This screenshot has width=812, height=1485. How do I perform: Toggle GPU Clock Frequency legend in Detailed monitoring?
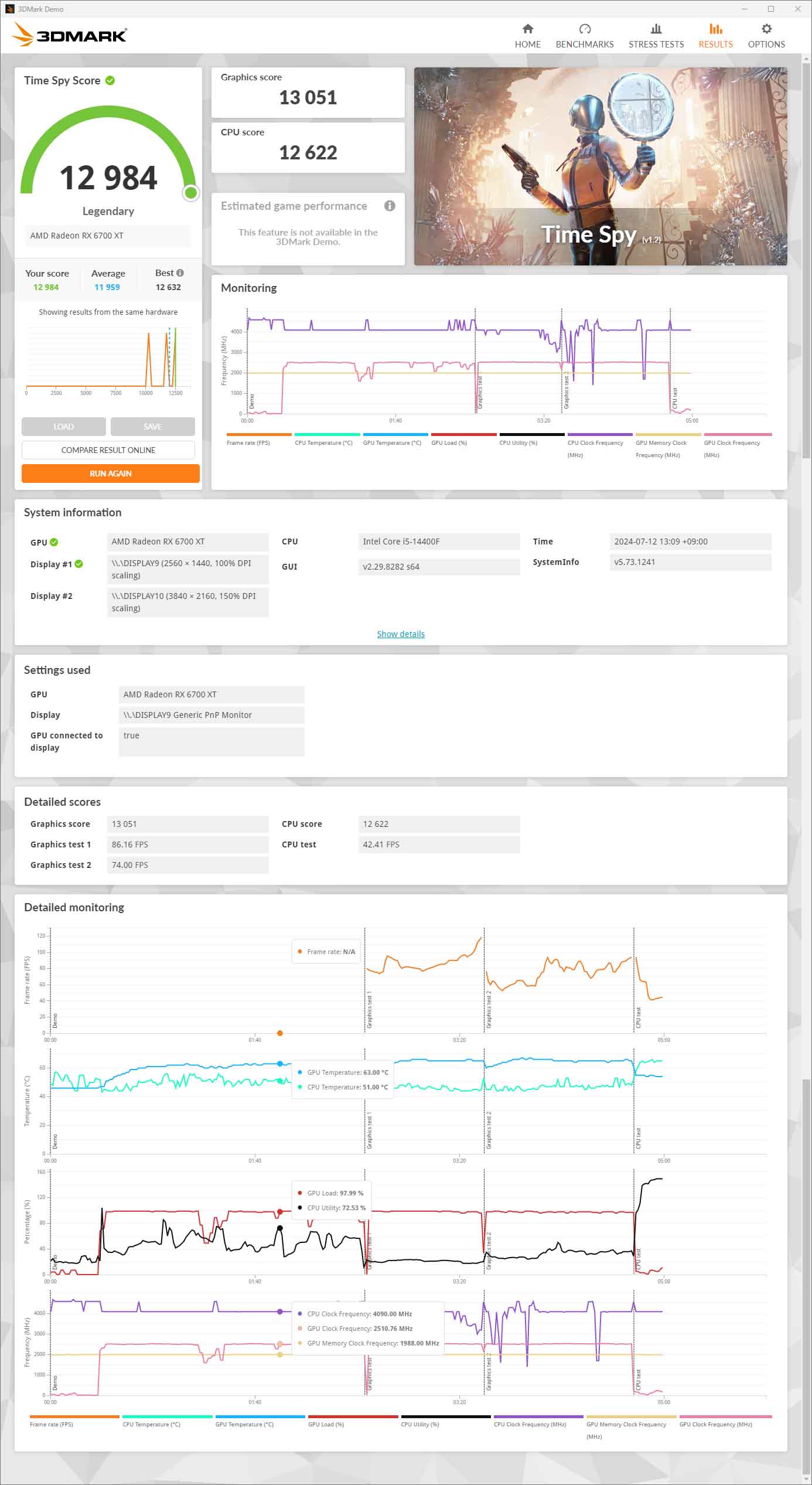tap(725, 1421)
